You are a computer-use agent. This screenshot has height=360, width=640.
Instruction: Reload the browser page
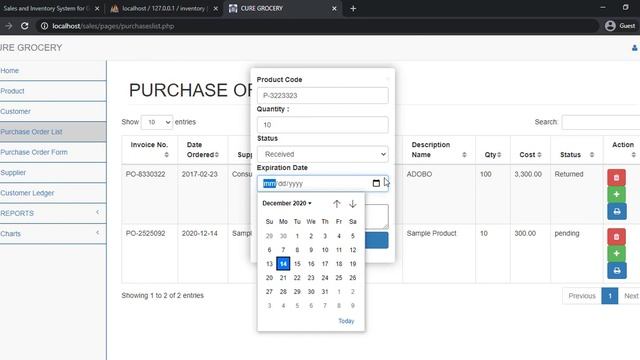(x=24, y=26)
